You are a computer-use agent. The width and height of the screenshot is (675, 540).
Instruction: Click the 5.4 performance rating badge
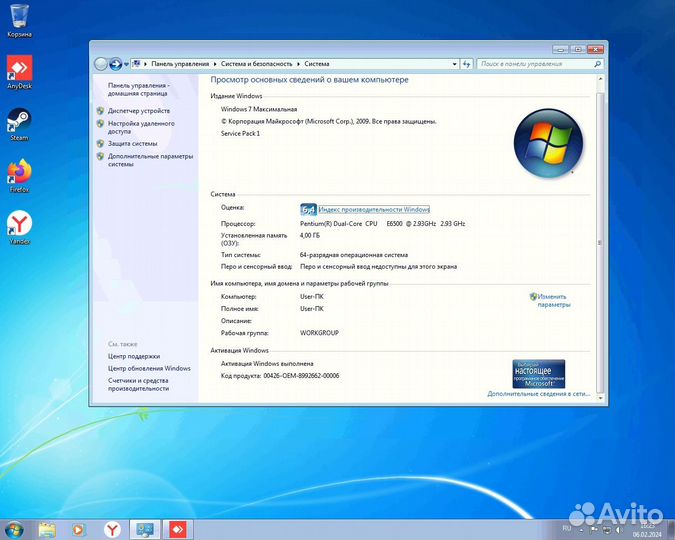click(308, 209)
